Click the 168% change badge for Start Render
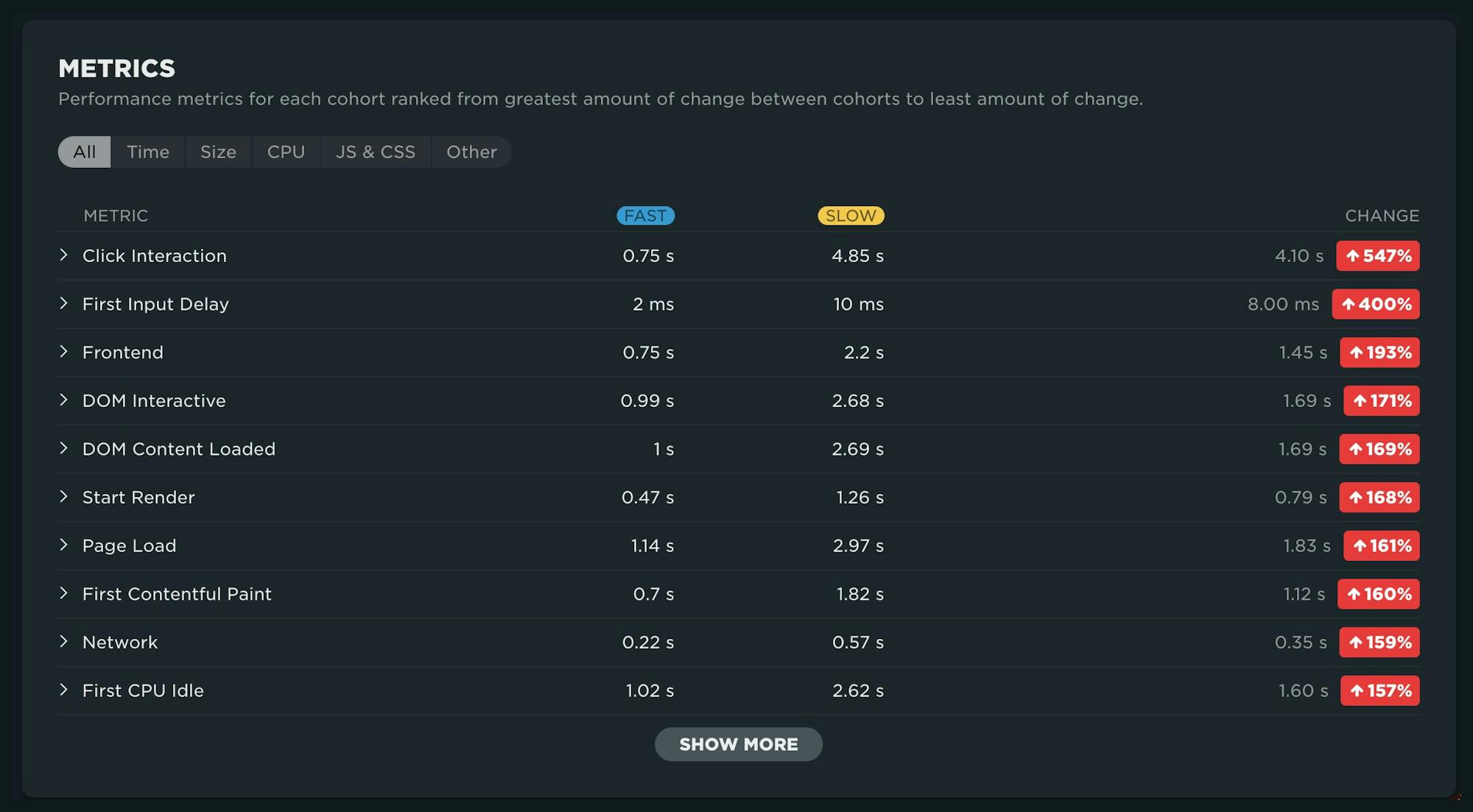The image size is (1473, 812). coord(1379,497)
